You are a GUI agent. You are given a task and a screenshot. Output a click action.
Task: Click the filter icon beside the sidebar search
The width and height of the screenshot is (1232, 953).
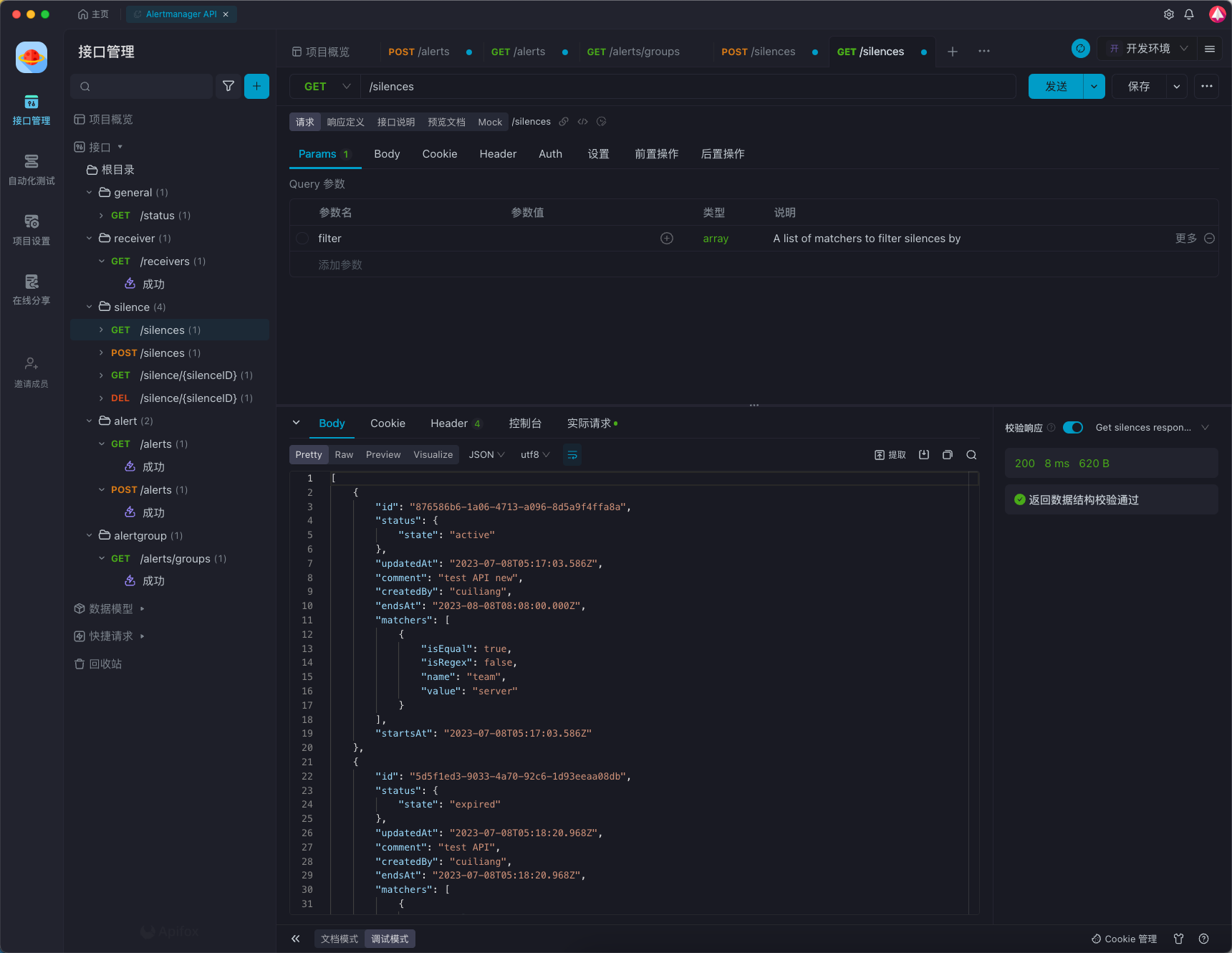228,86
